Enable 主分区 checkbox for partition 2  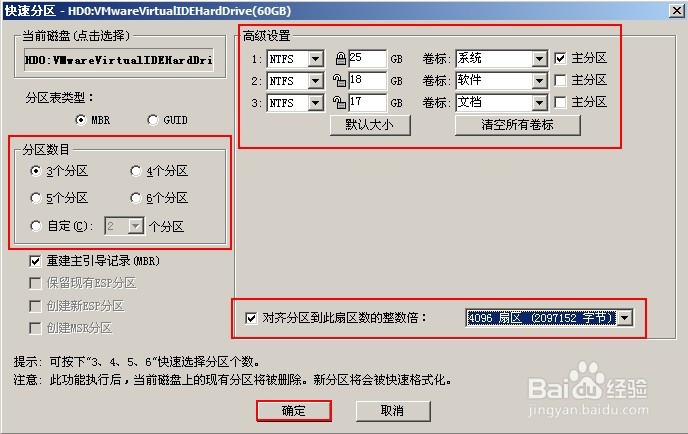point(560,80)
